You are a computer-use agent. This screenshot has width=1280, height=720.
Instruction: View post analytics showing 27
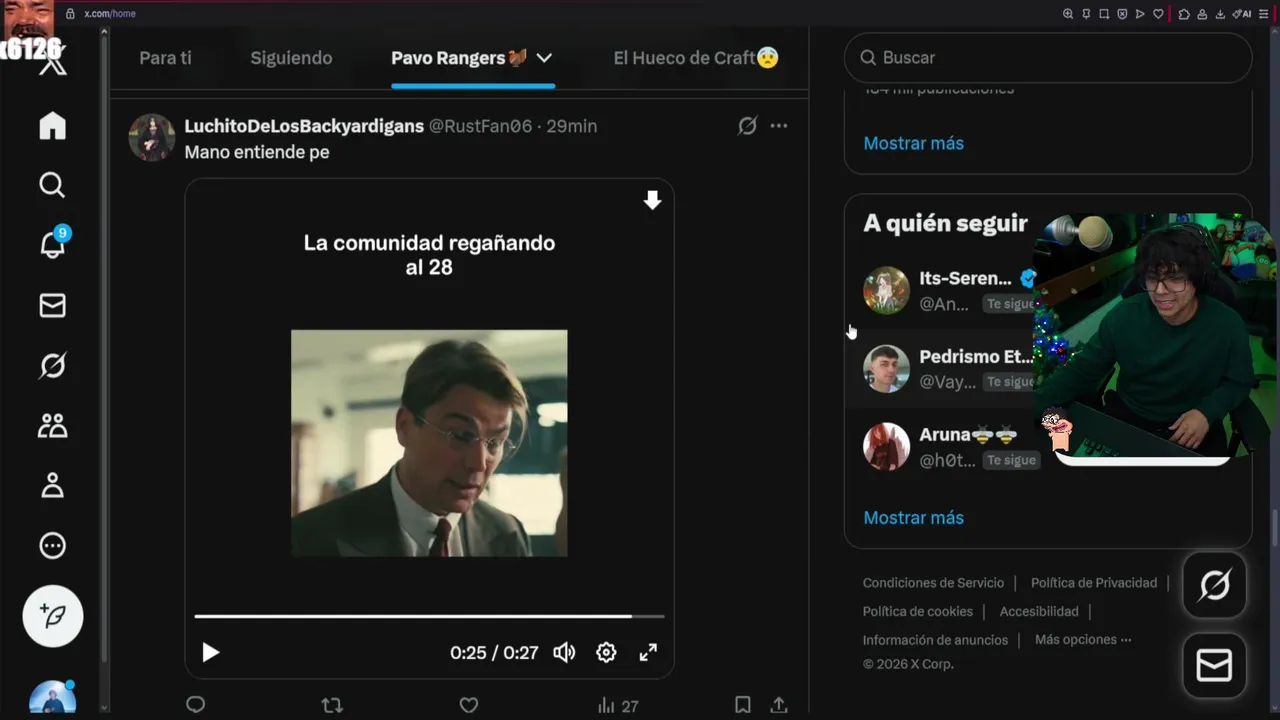click(x=617, y=706)
